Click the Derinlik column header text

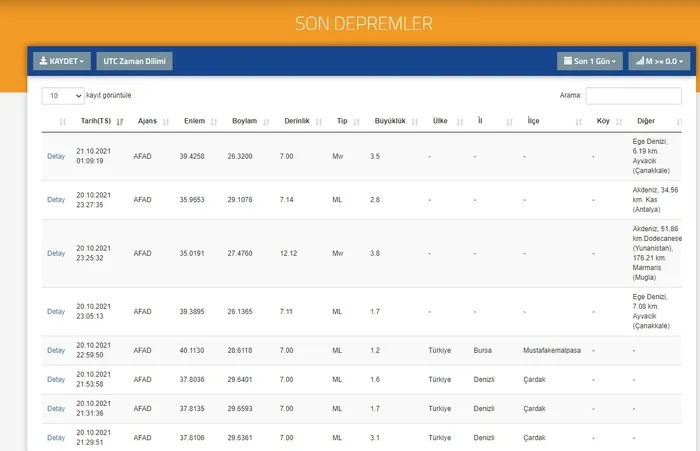click(297, 121)
